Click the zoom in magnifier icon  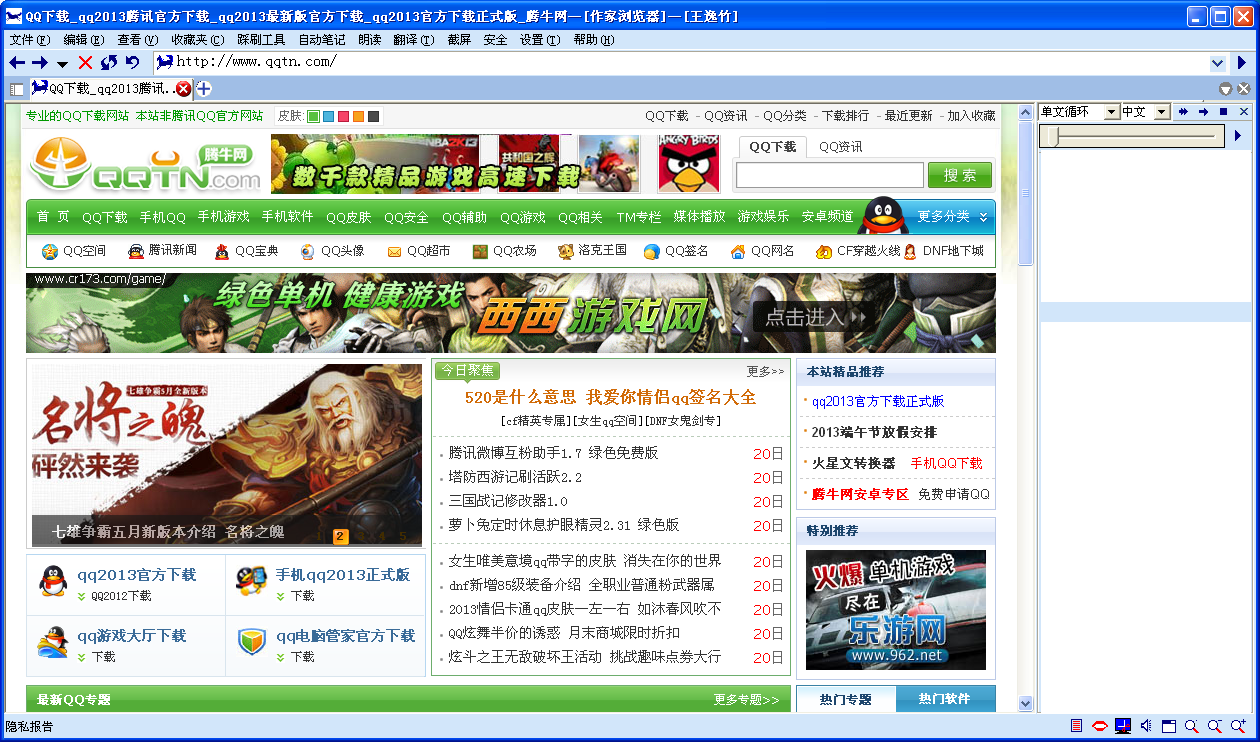1238,726
